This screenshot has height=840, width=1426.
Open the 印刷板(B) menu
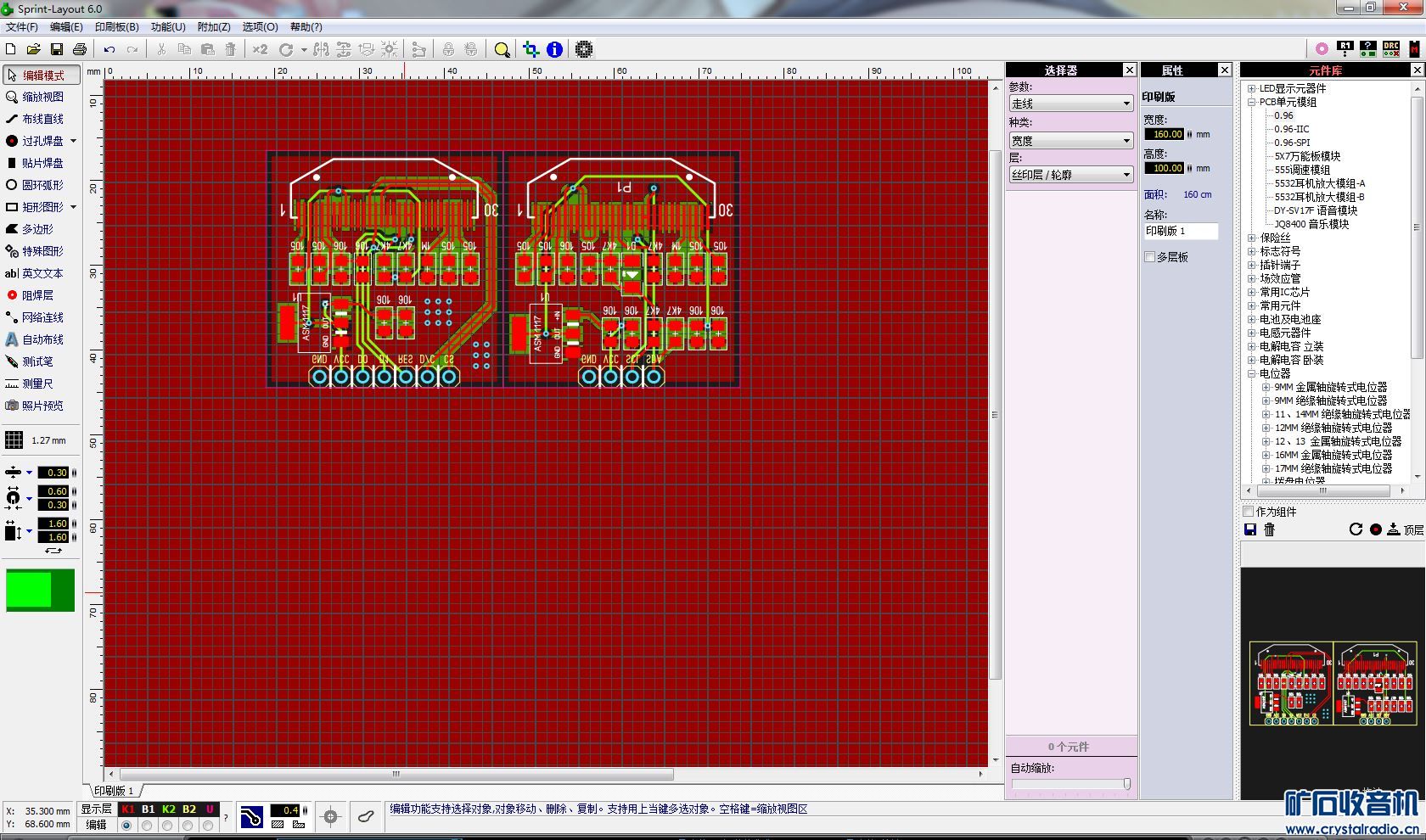(116, 27)
